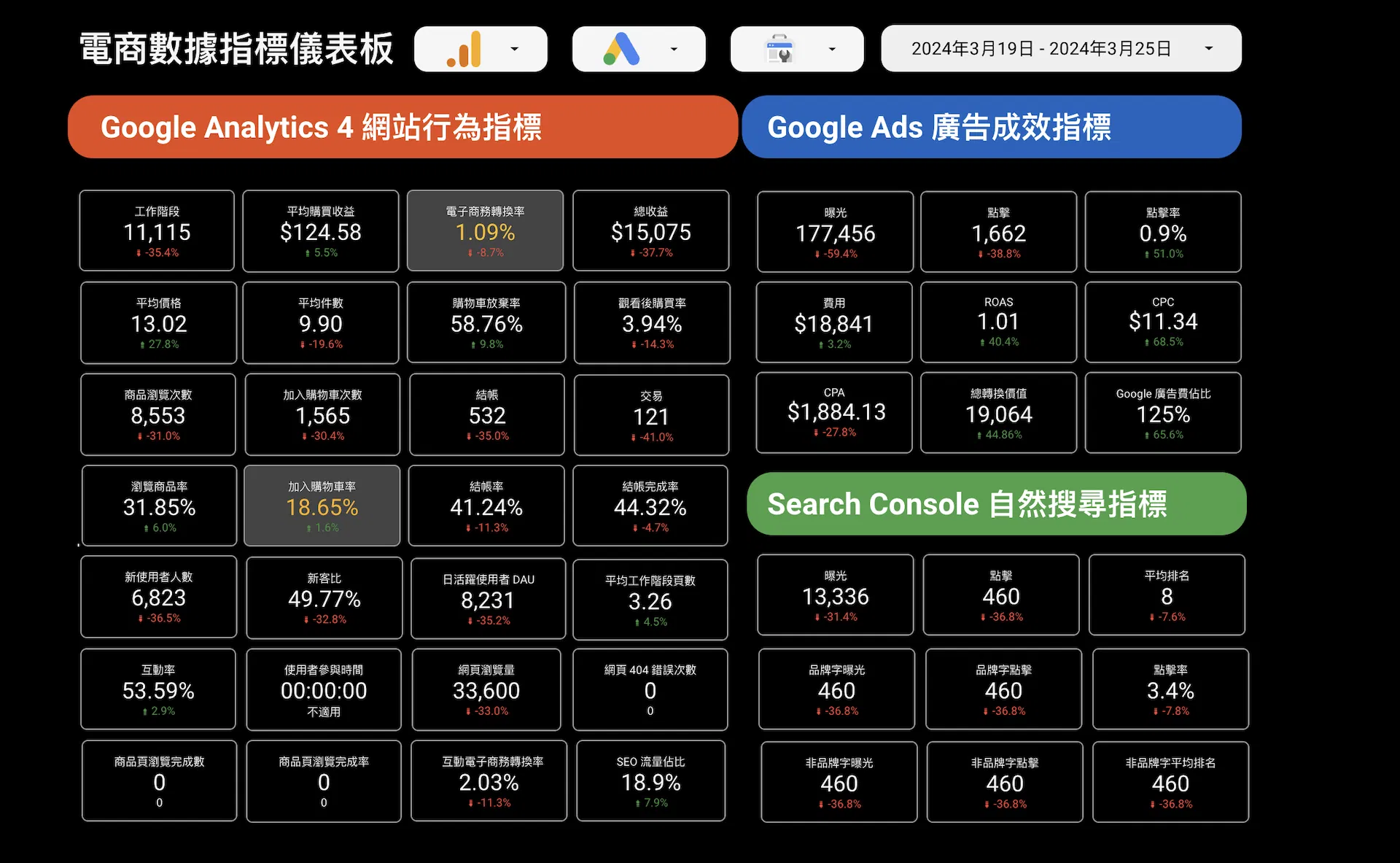The image size is (1400, 863).
Task: Click the 結帳 532 scorecard
Action: pyautogui.click(x=487, y=414)
